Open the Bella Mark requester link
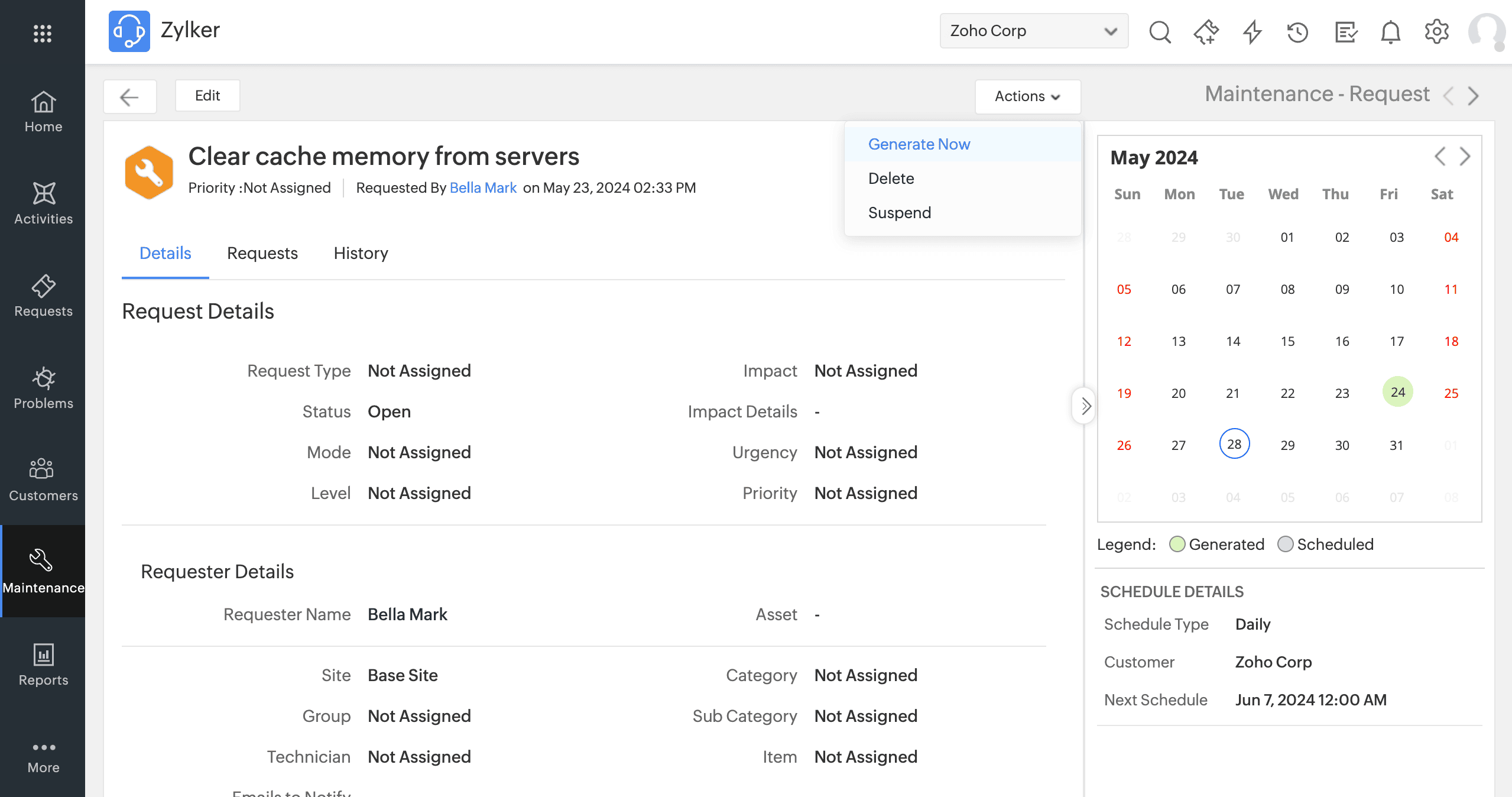The width and height of the screenshot is (1512, 797). [x=483, y=188]
